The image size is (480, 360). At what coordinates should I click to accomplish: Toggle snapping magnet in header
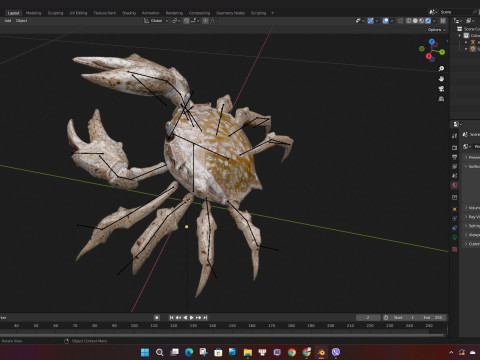(186, 21)
